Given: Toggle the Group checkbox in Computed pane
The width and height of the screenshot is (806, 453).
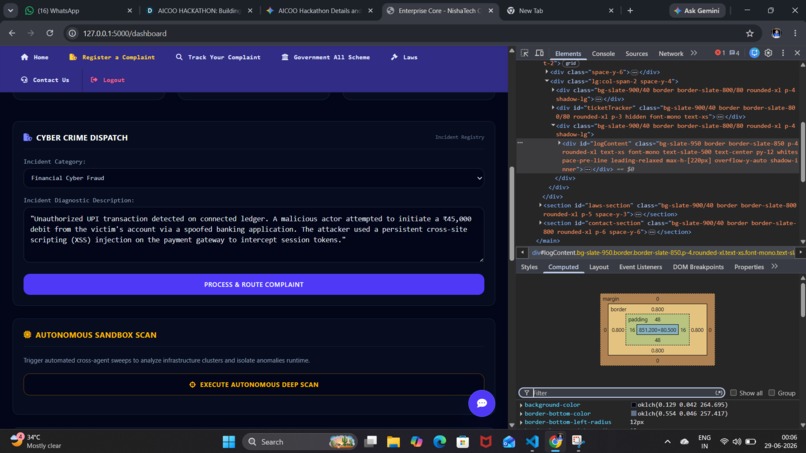Looking at the screenshot, I should click(x=772, y=393).
